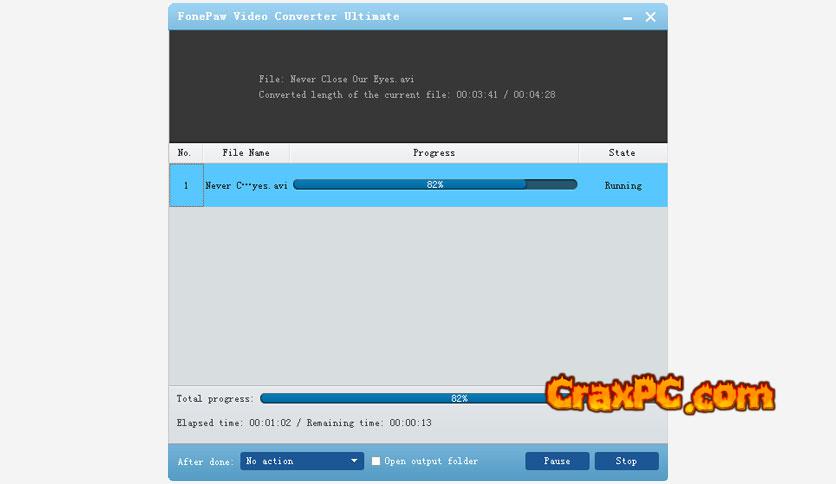Click the No. column header
836x484 pixels.
coord(186,153)
